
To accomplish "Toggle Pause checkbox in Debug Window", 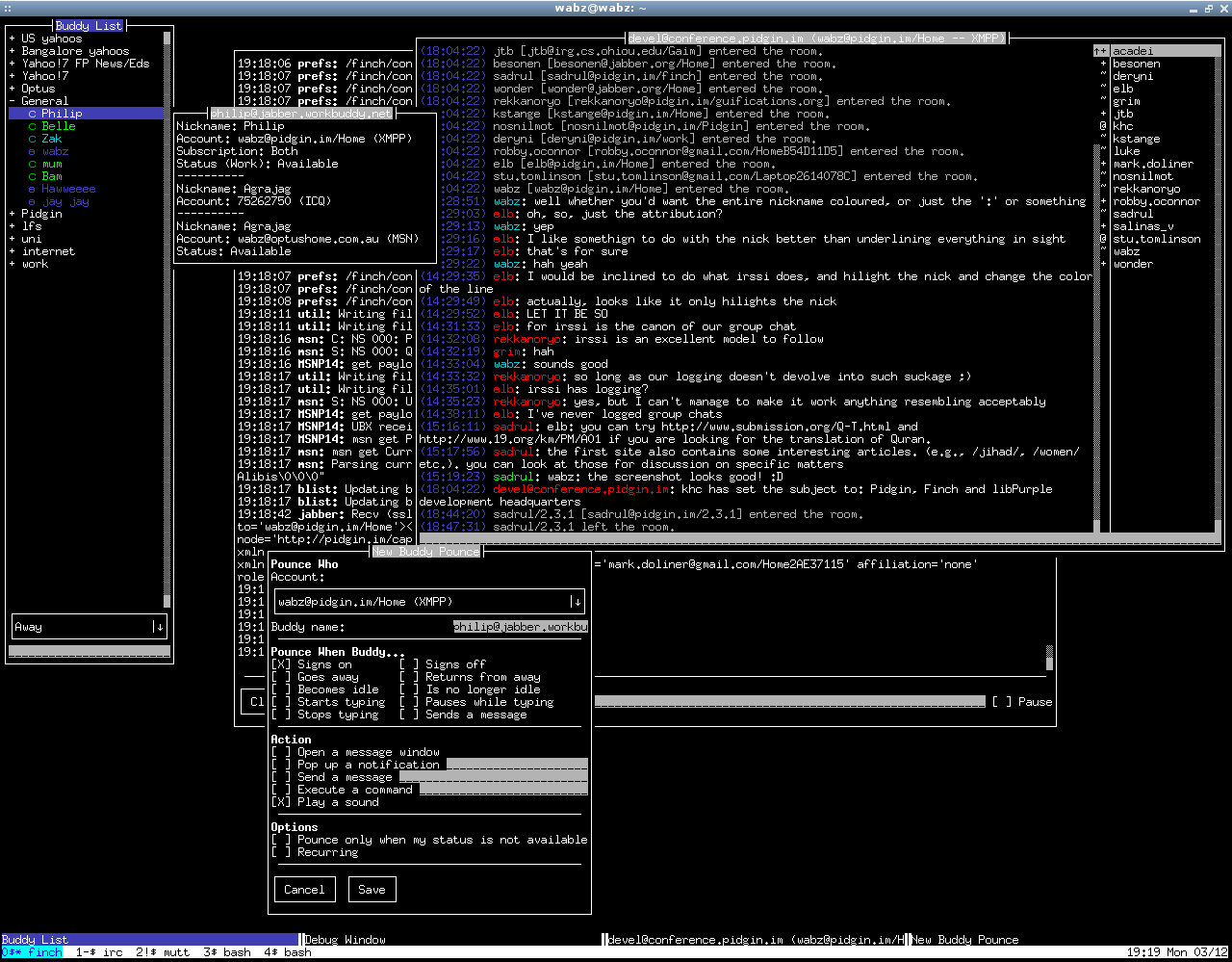I will click(1002, 702).
